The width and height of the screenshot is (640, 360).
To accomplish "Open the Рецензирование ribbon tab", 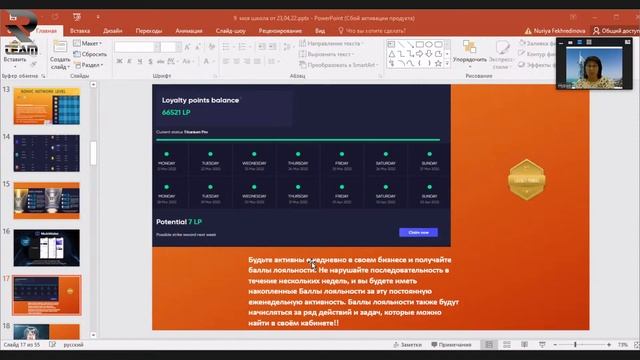I will tap(280, 31).
